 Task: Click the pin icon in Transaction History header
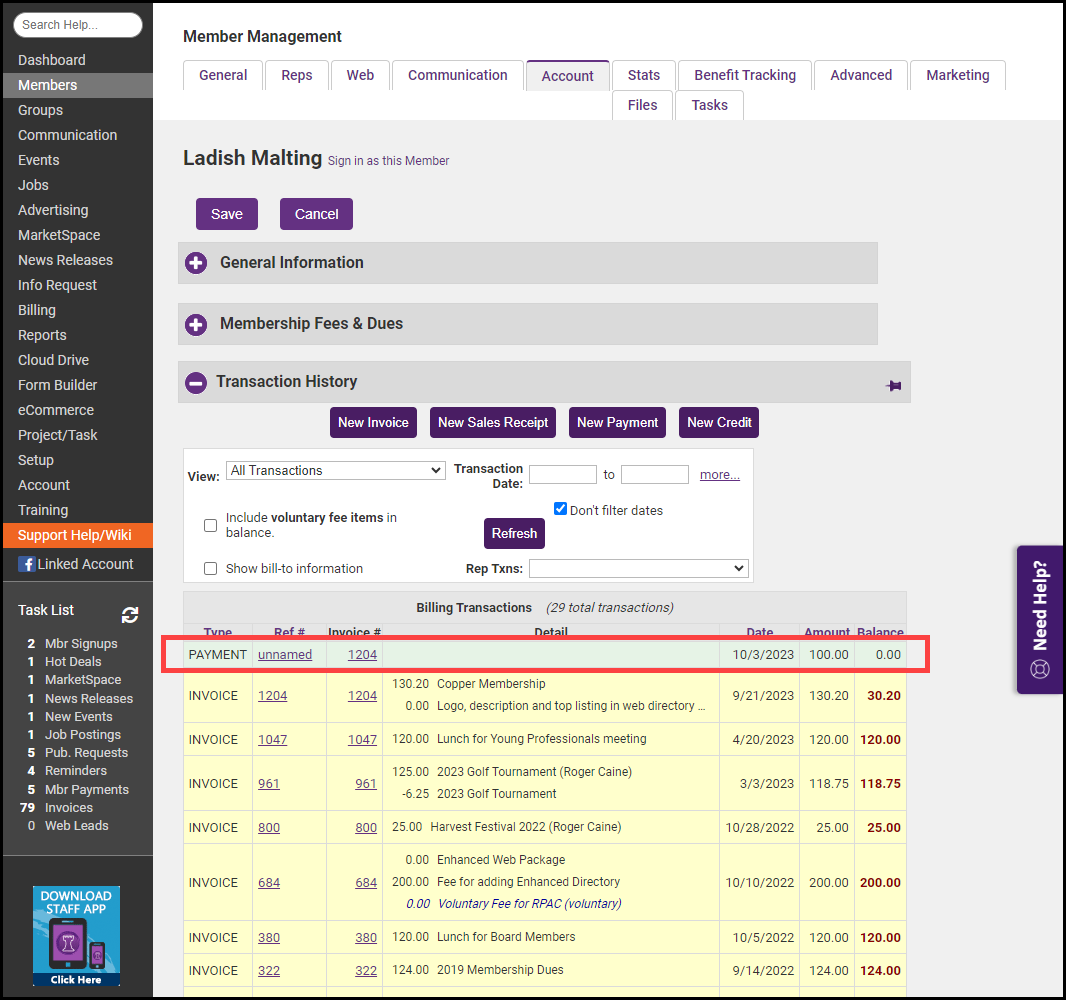[893, 385]
